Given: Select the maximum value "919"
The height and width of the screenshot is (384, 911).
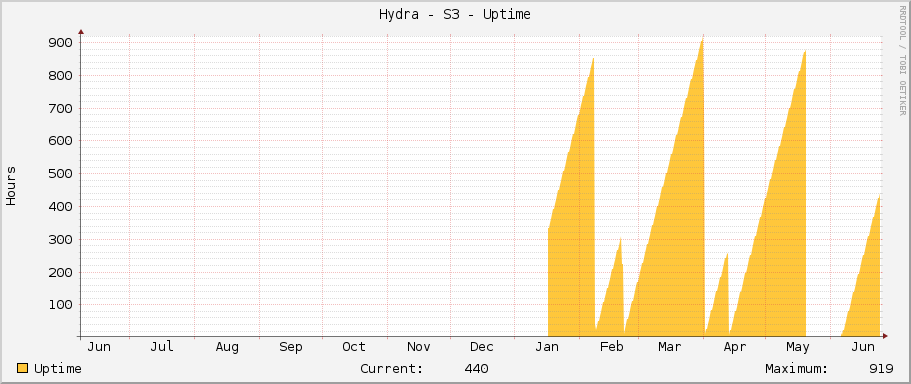Looking at the screenshot, I should tap(881, 369).
